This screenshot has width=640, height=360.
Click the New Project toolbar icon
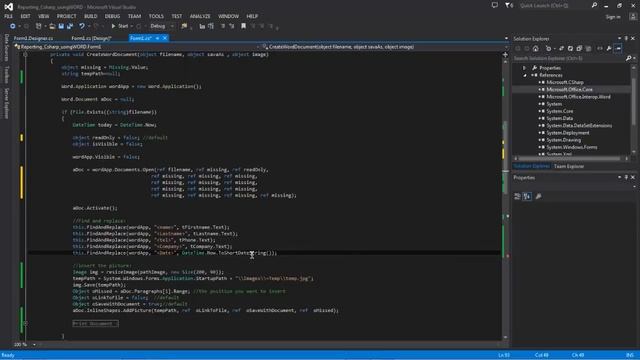point(38,26)
